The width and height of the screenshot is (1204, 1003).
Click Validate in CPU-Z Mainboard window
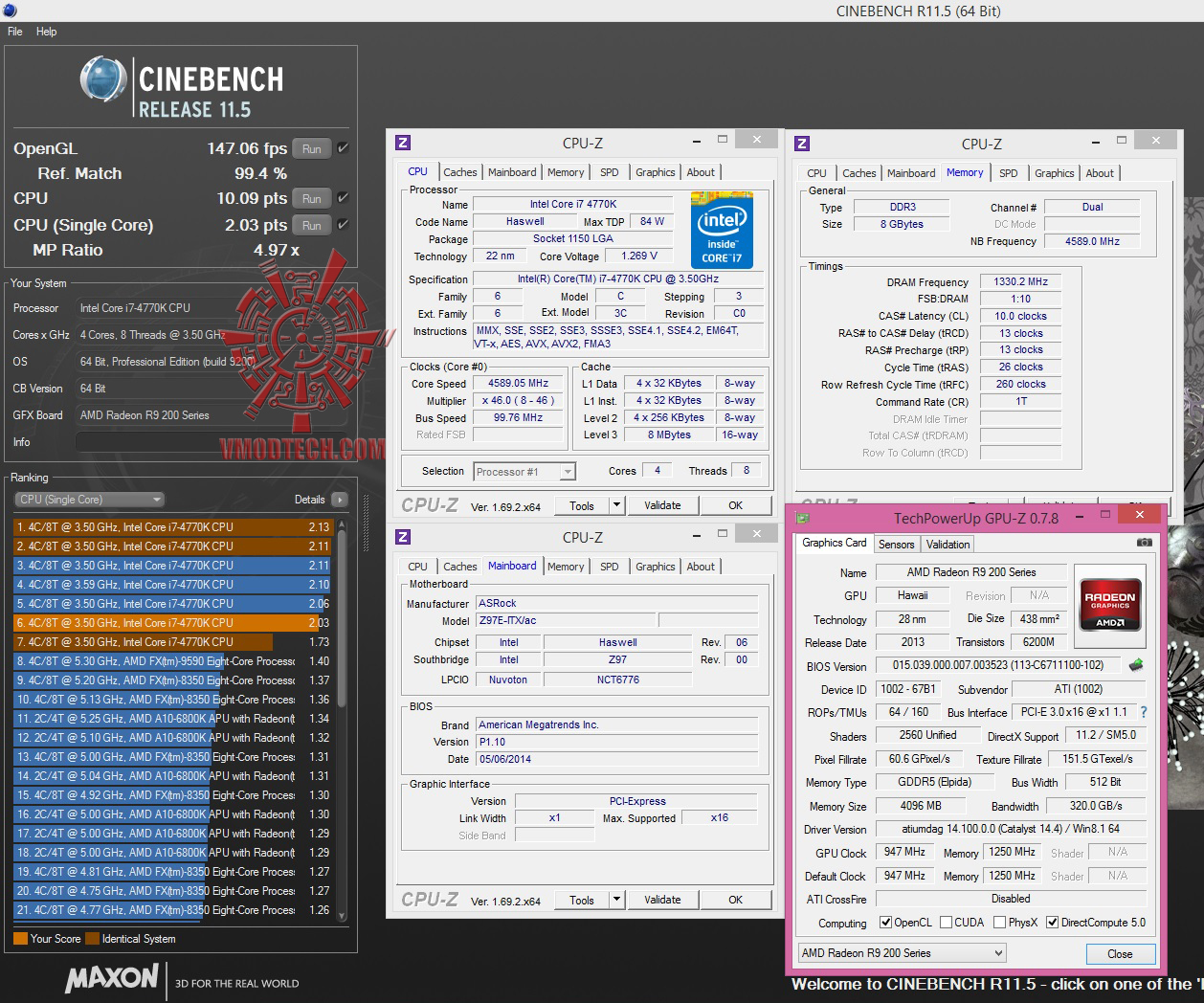(662, 900)
